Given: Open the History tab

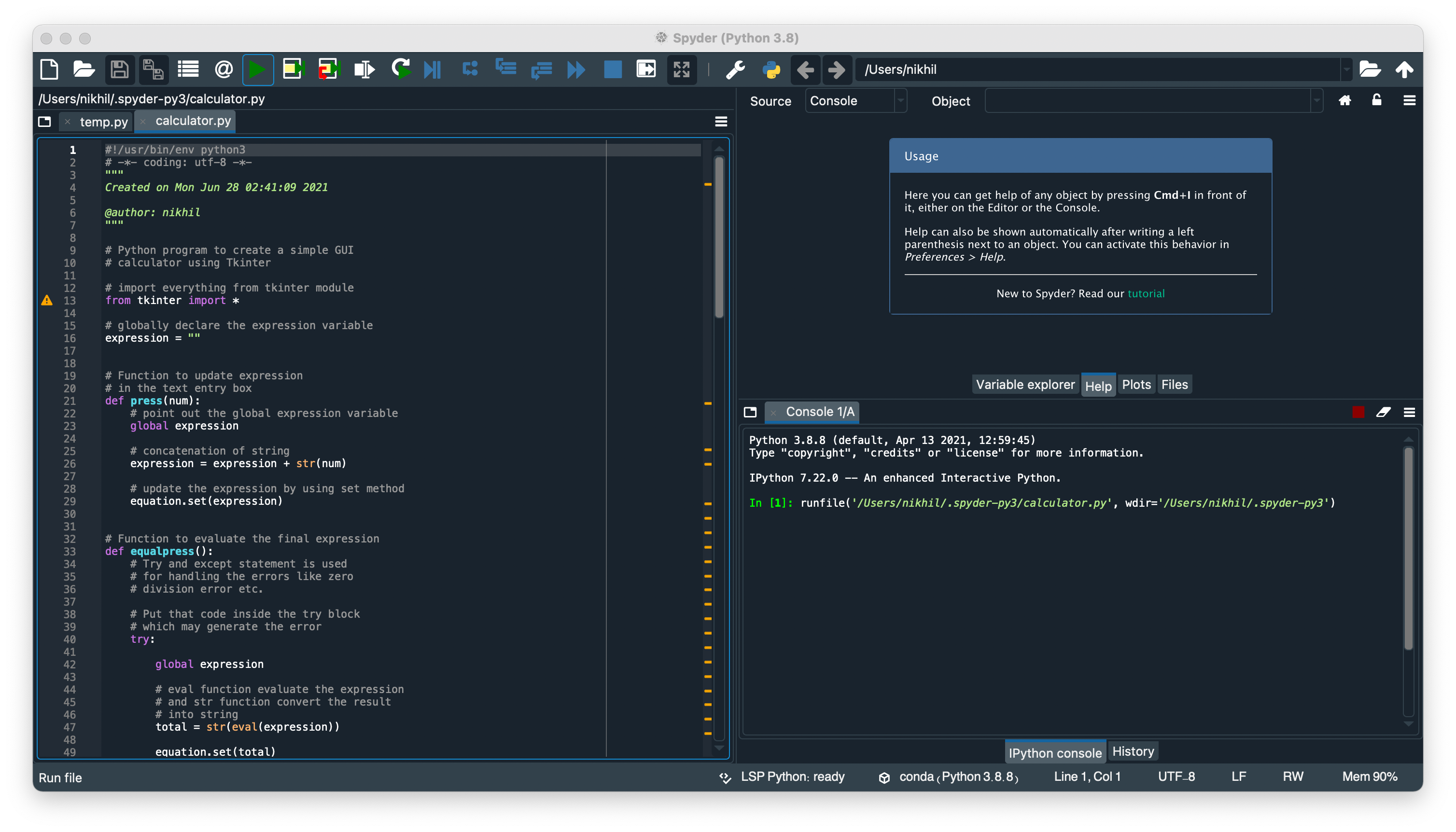Looking at the screenshot, I should (1133, 751).
